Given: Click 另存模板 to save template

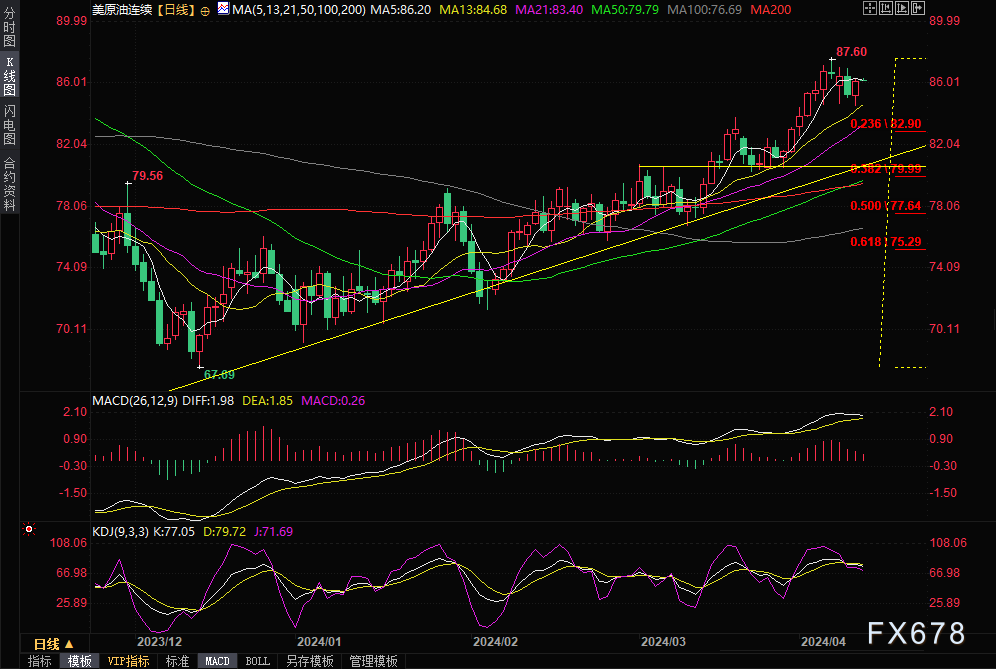Looking at the screenshot, I should tap(309, 661).
